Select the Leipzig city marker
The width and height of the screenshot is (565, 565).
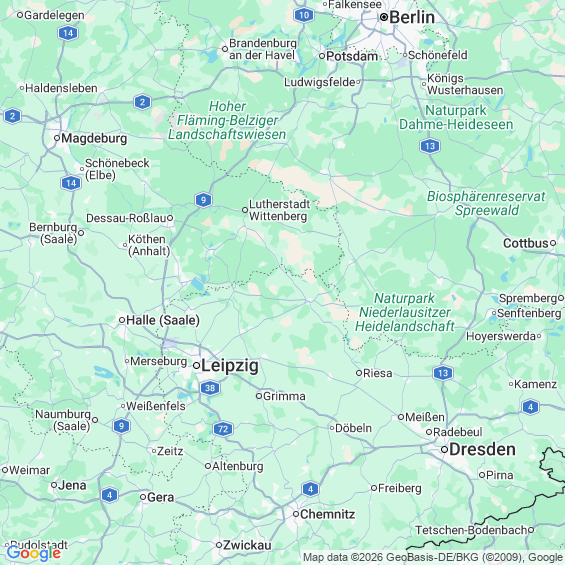coord(196,366)
